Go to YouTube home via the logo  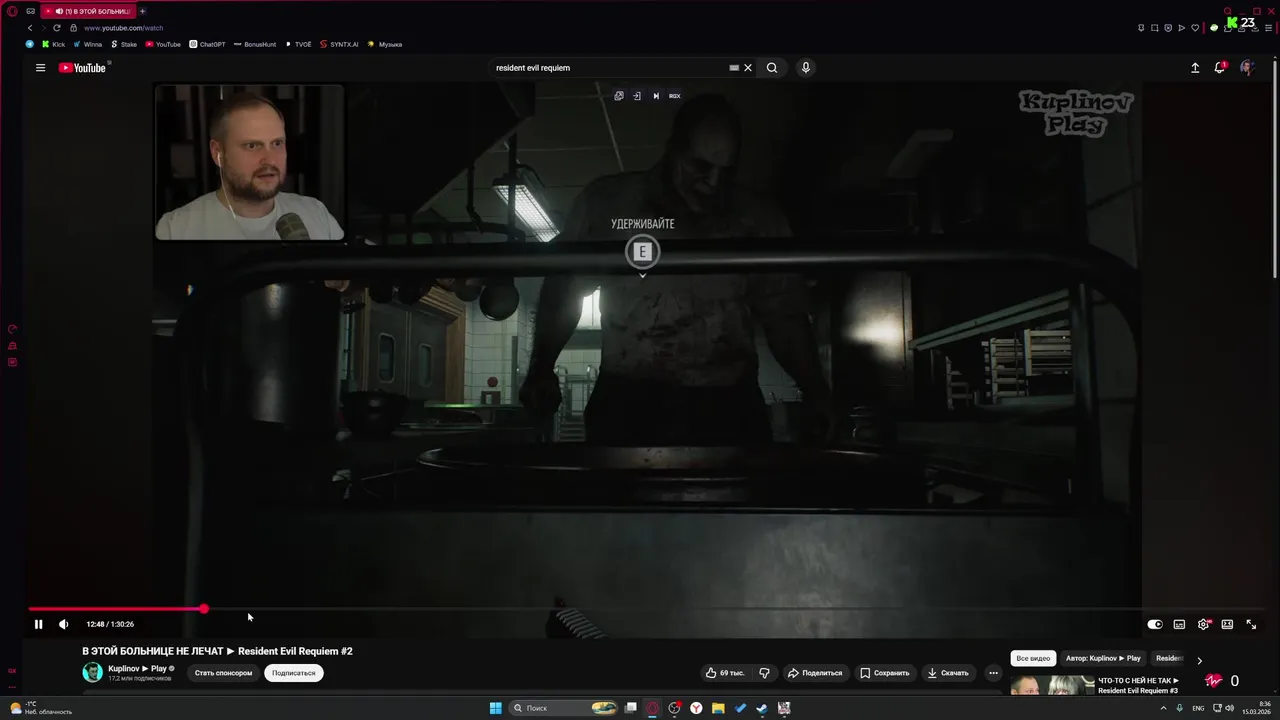tap(82, 68)
